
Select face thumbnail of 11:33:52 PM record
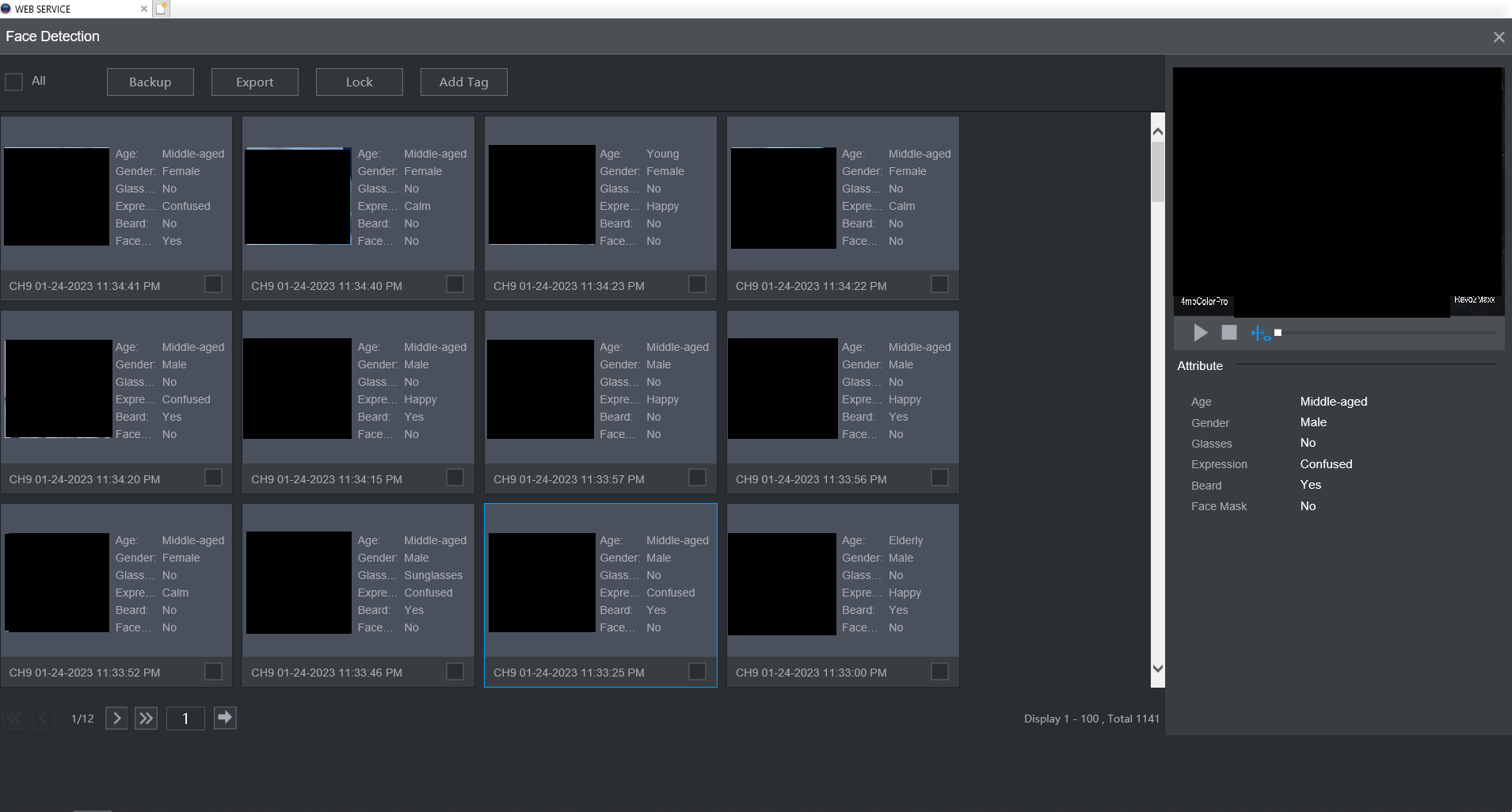pyautogui.click(x=57, y=582)
